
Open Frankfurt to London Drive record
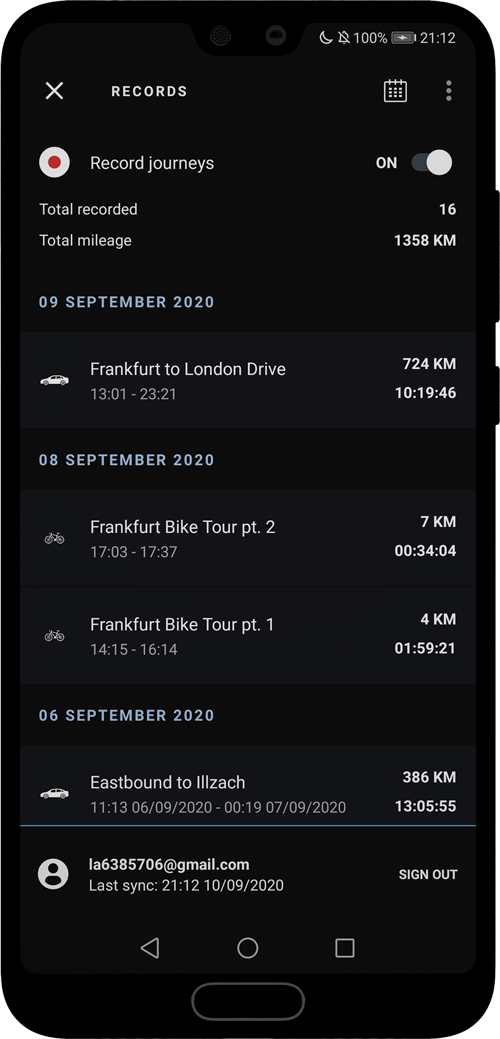(248, 380)
